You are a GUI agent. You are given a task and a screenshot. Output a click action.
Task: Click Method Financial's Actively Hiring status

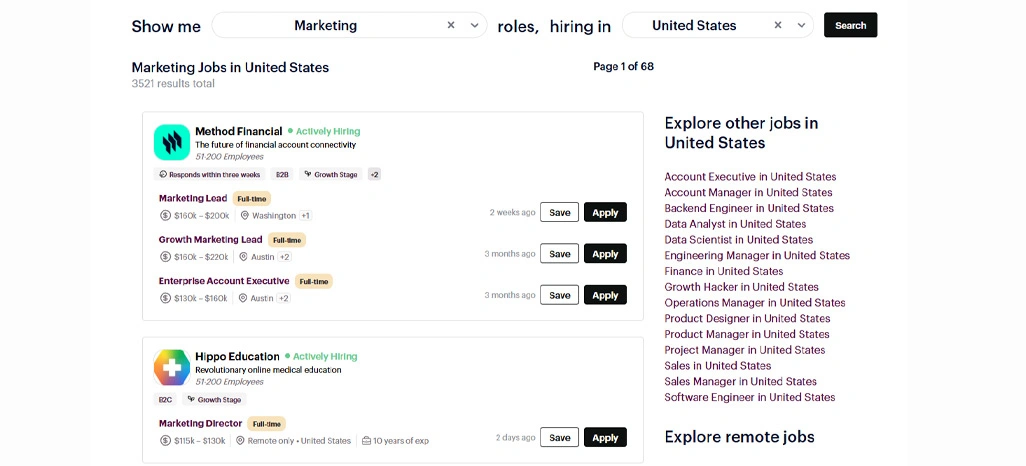324,131
